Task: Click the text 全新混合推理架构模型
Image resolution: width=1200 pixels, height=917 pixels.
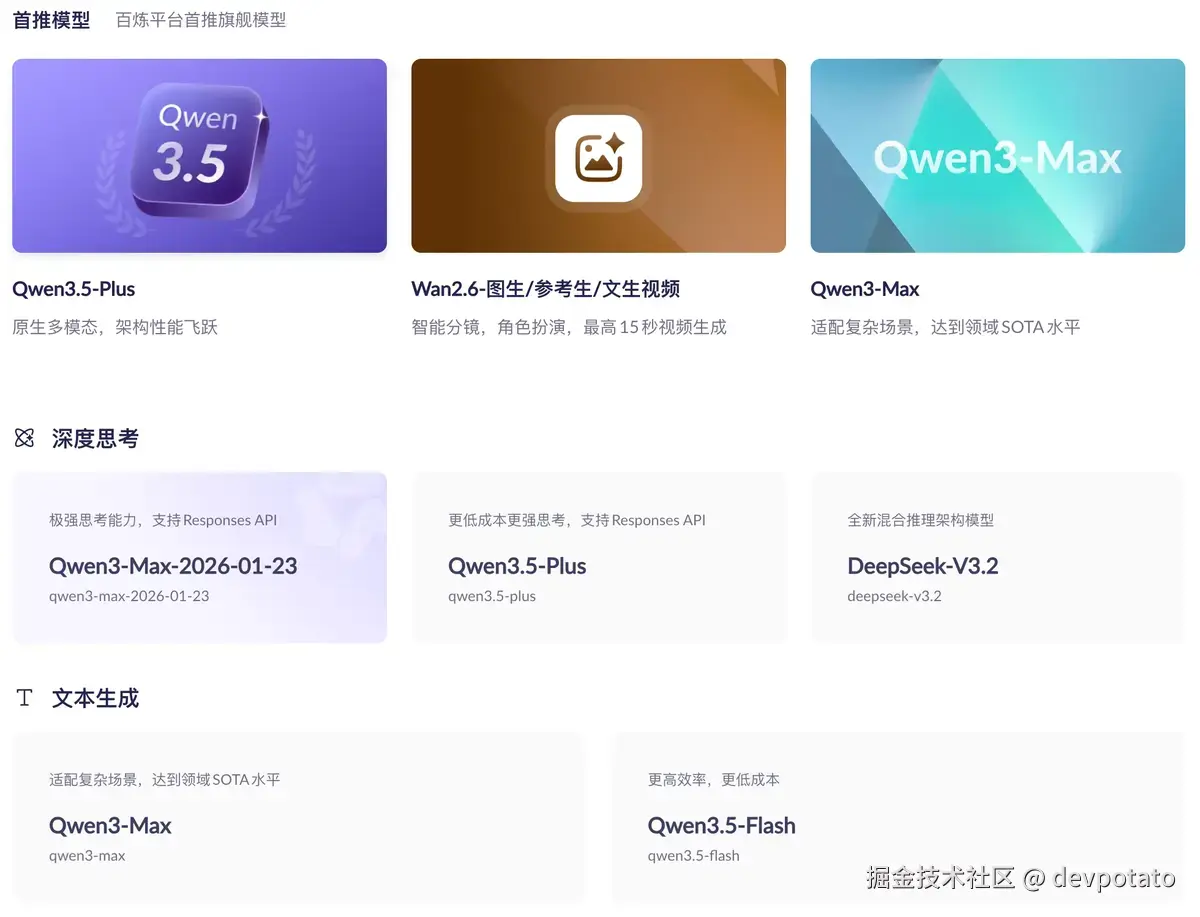Action: pos(920,520)
